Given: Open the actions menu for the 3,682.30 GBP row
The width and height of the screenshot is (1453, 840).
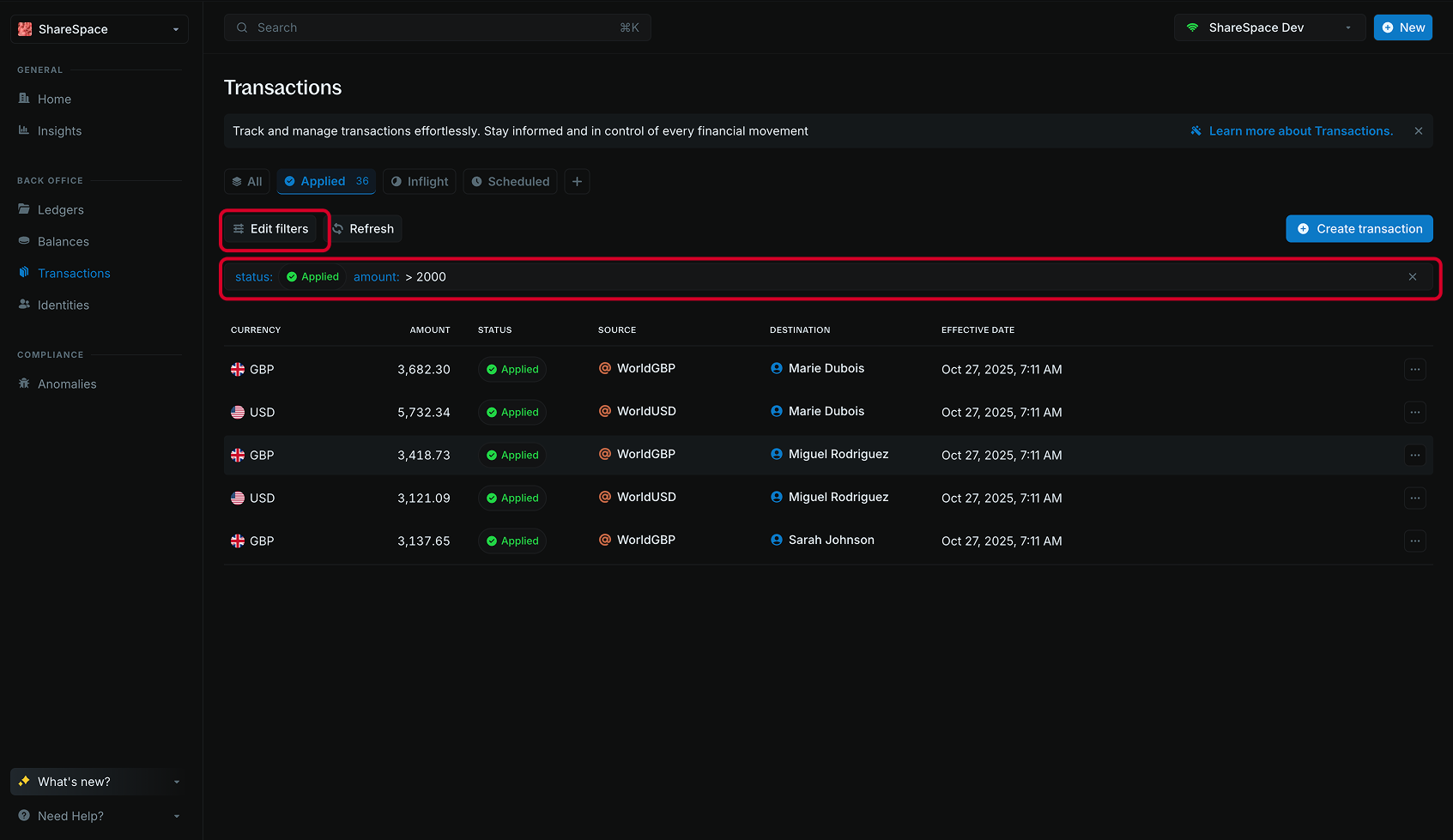Looking at the screenshot, I should pos(1414,369).
